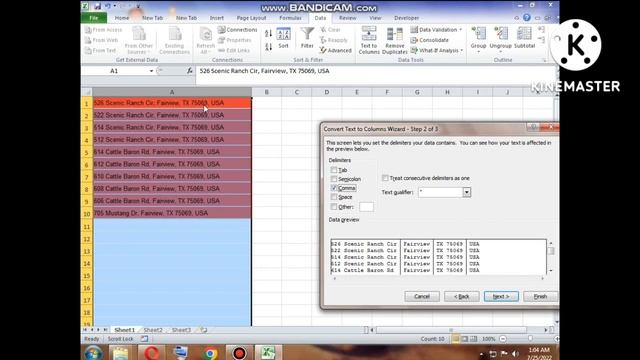
Task: Open the Sort dialog
Action: click(283, 38)
